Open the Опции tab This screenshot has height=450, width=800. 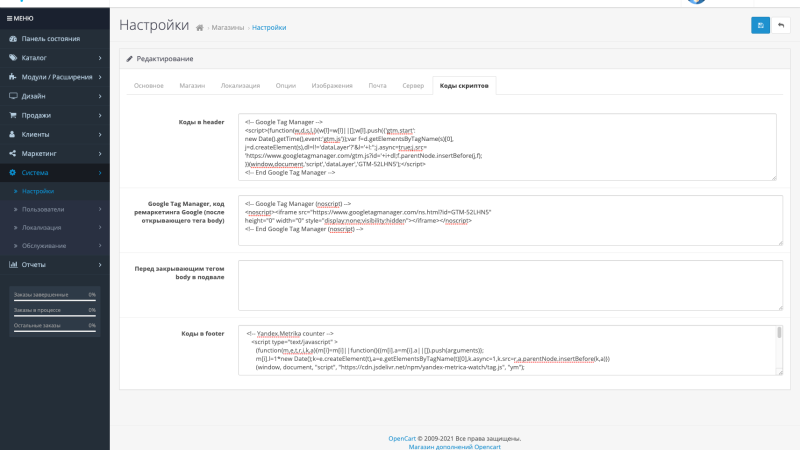(x=286, y=86)
